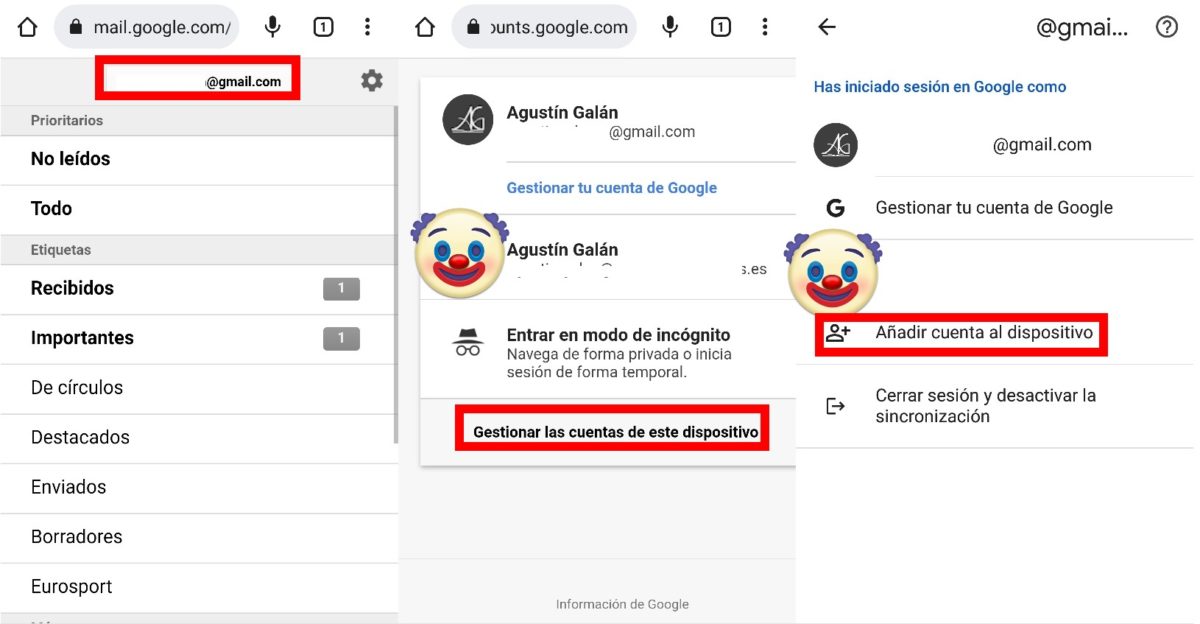The height and width of the screenshot is (624, 1200).
Task: Tap Información de Google footer link
Action: coord(622,604)
